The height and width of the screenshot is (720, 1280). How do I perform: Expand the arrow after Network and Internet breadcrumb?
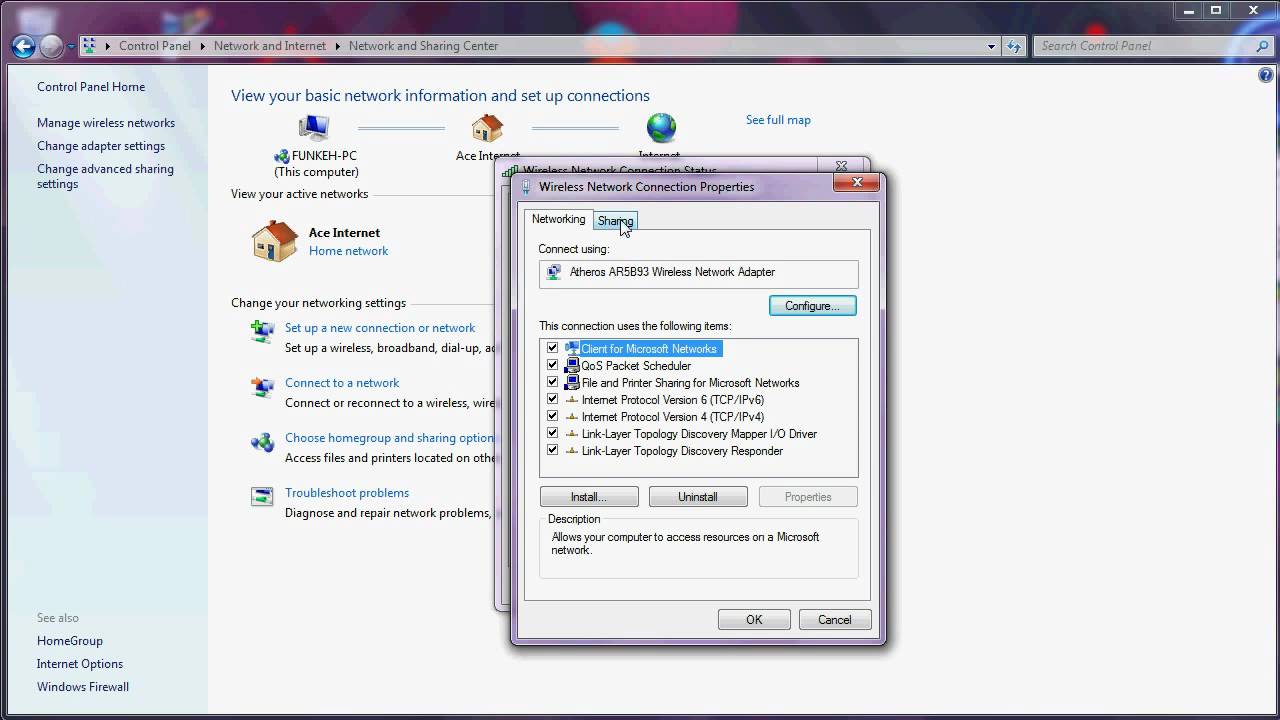tap(338, 46)
